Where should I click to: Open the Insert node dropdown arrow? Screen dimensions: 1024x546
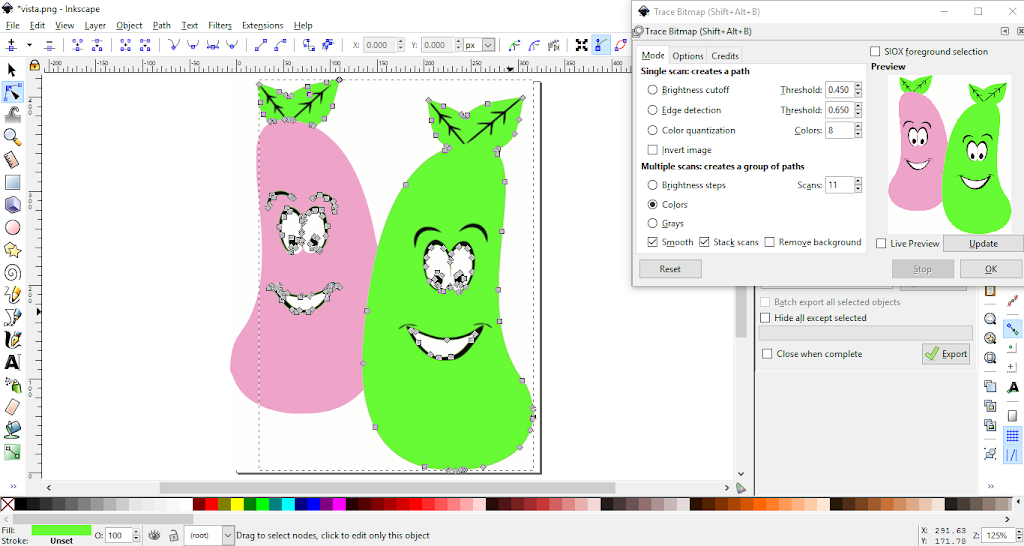coord(29,45)
